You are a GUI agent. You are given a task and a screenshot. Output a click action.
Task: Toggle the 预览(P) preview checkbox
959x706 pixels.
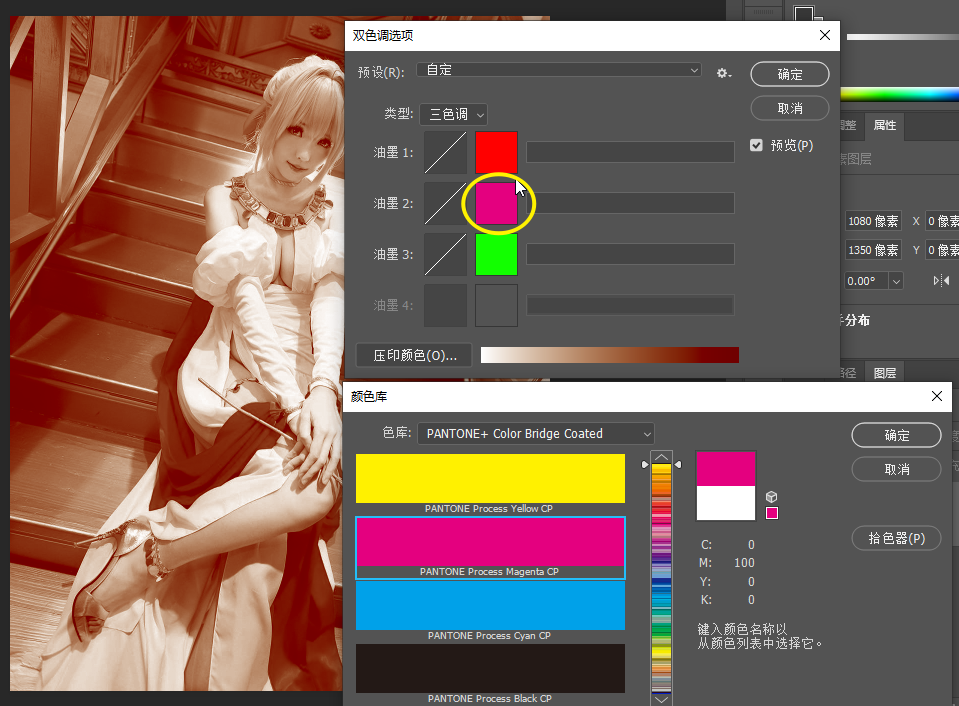(756, 145)
